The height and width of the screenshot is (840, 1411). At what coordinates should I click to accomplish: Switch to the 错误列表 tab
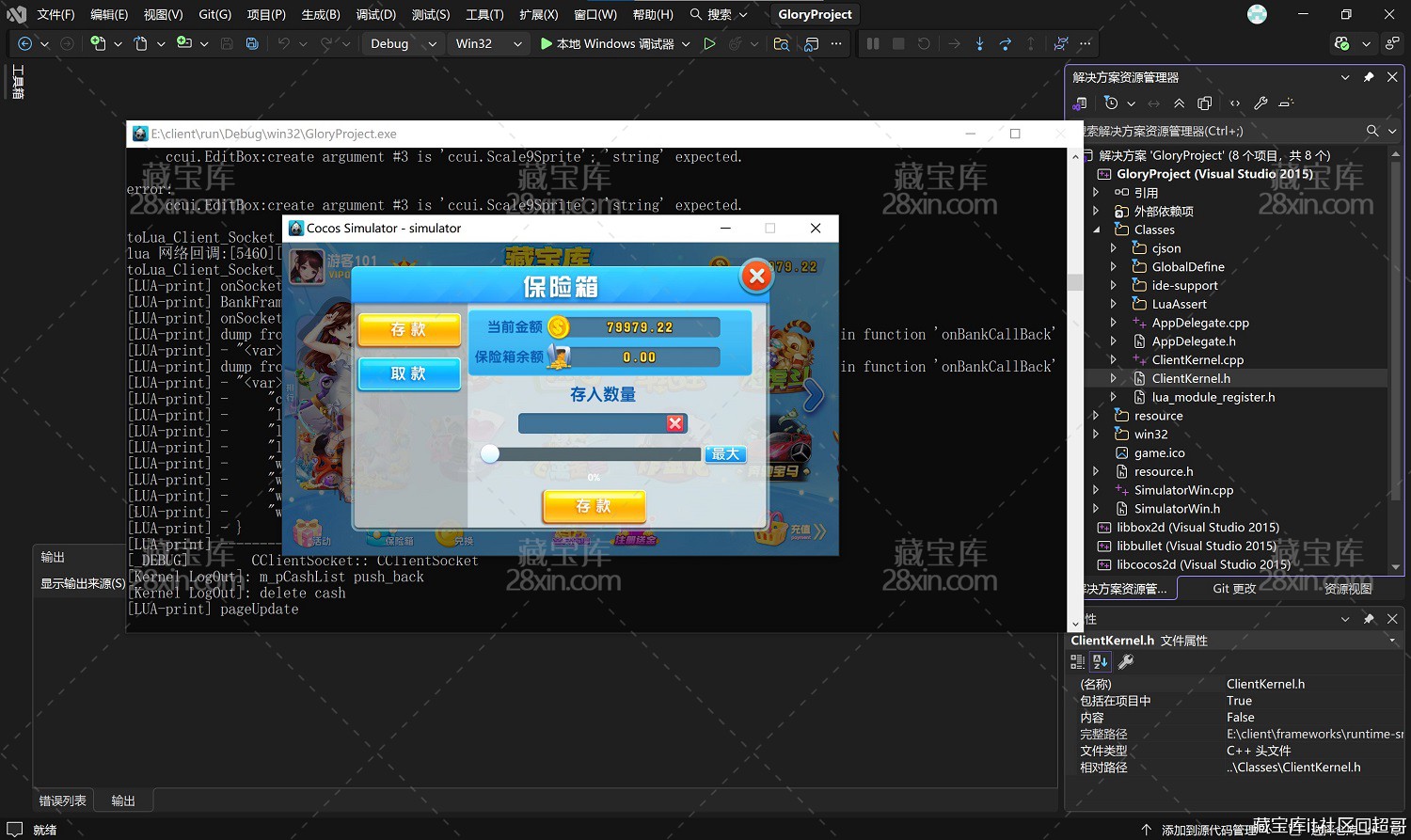click(62, 800)
